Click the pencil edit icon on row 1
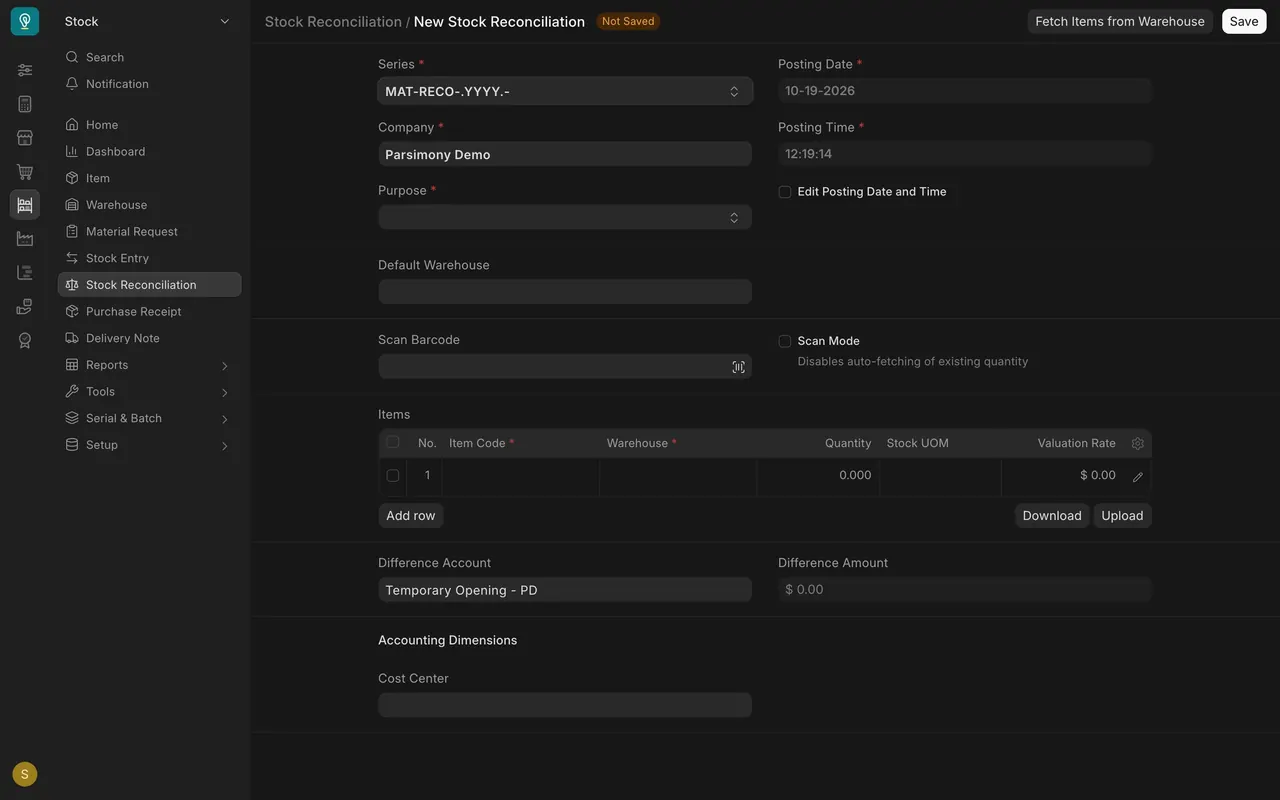This screenshot has width=1280, height=800. 1137,477
